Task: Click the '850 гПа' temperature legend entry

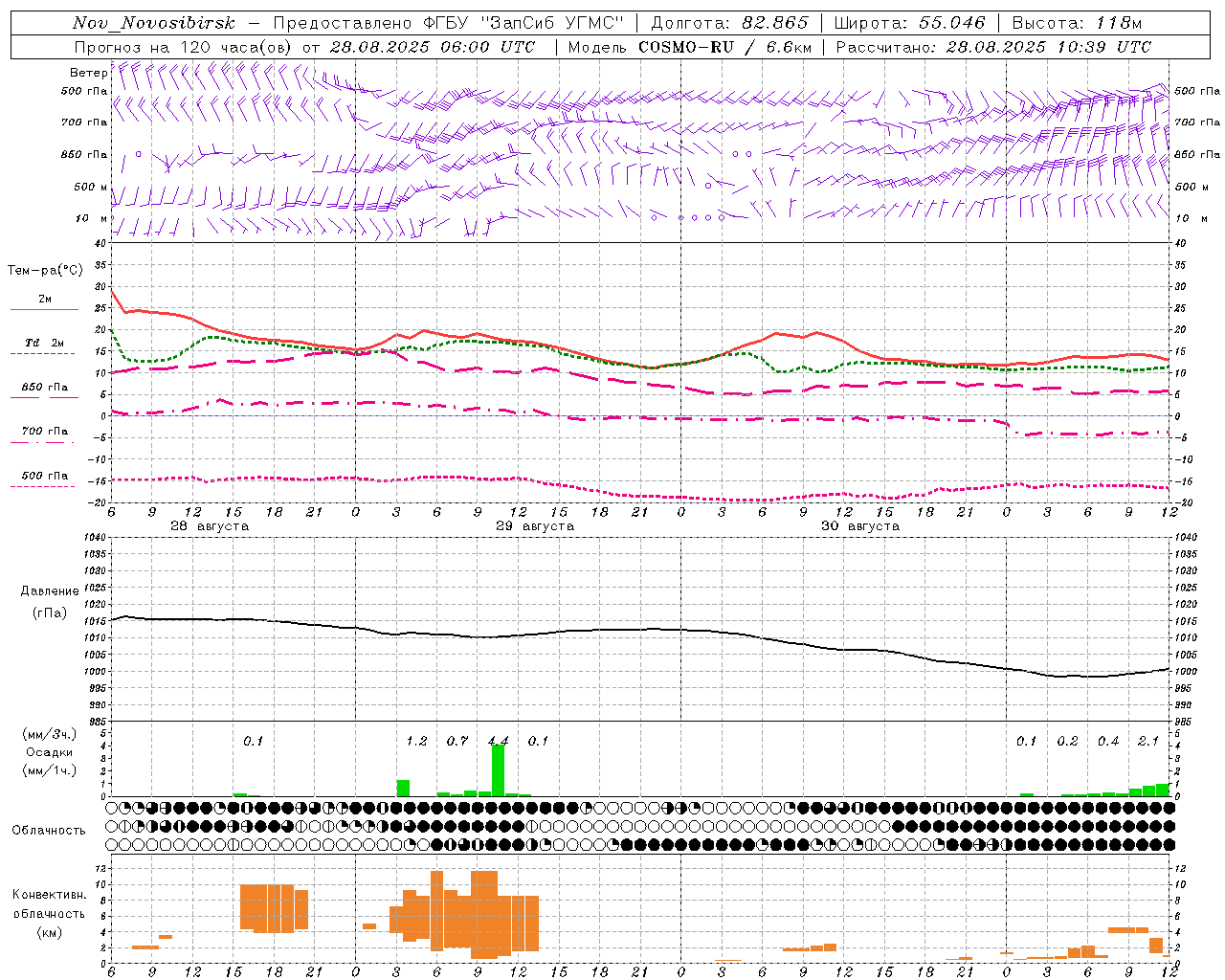Action: (x=45, y=387)
